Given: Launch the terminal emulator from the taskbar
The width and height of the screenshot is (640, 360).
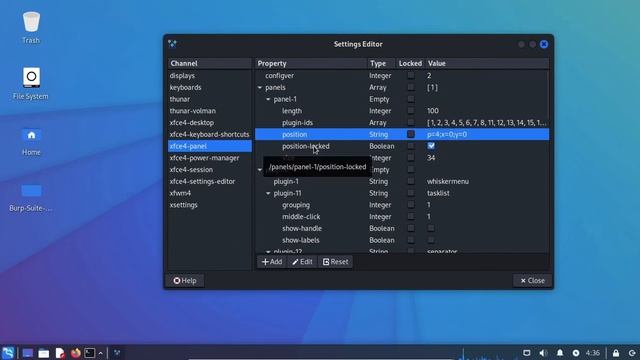Looking at the screenshot, I should coord(89,353).
